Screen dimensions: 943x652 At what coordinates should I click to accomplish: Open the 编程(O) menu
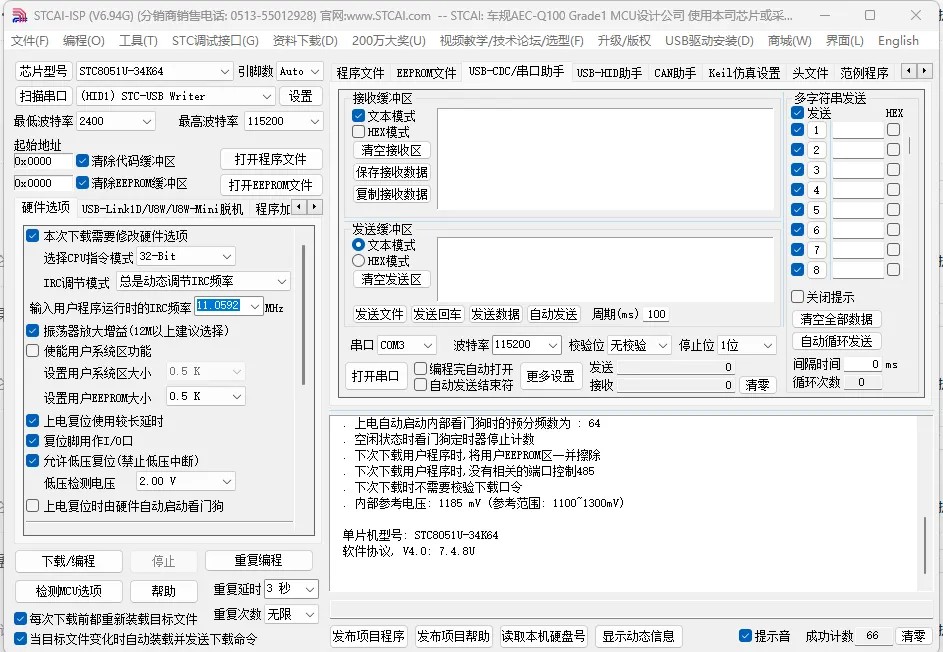(x=84, y=41)
